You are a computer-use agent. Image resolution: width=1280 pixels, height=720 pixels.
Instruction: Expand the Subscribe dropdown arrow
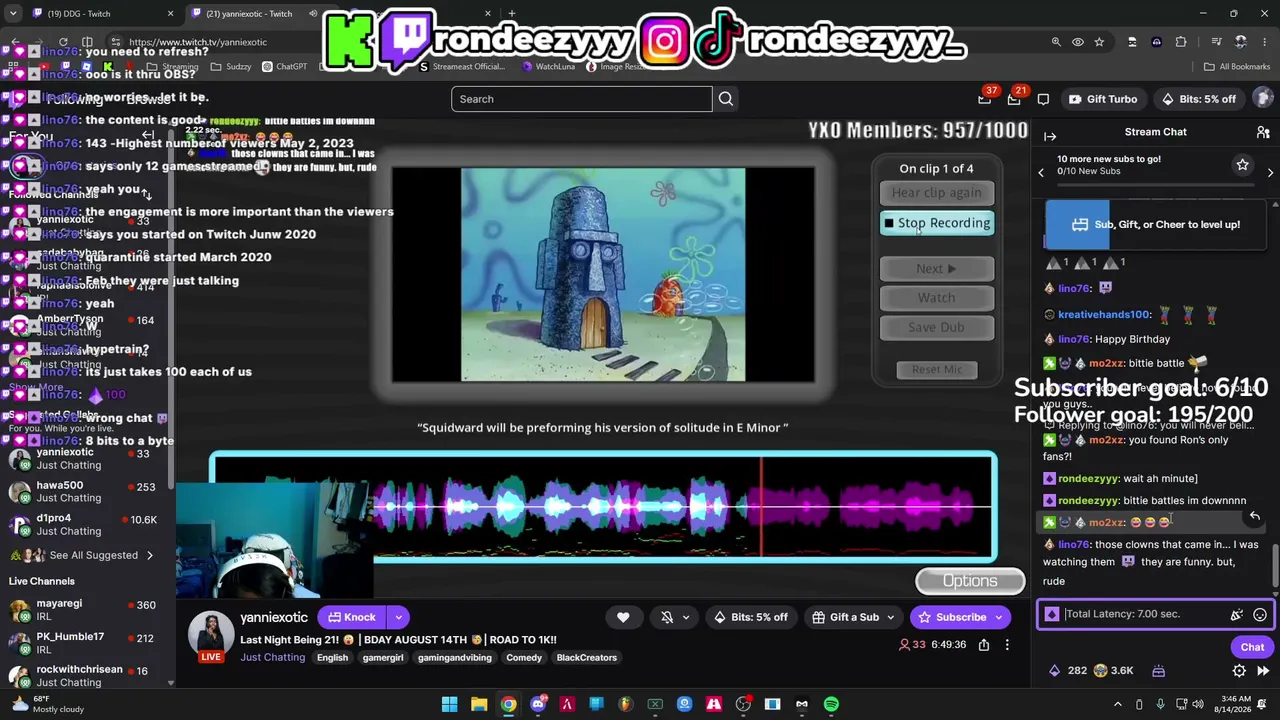click(x=998, y=617)
